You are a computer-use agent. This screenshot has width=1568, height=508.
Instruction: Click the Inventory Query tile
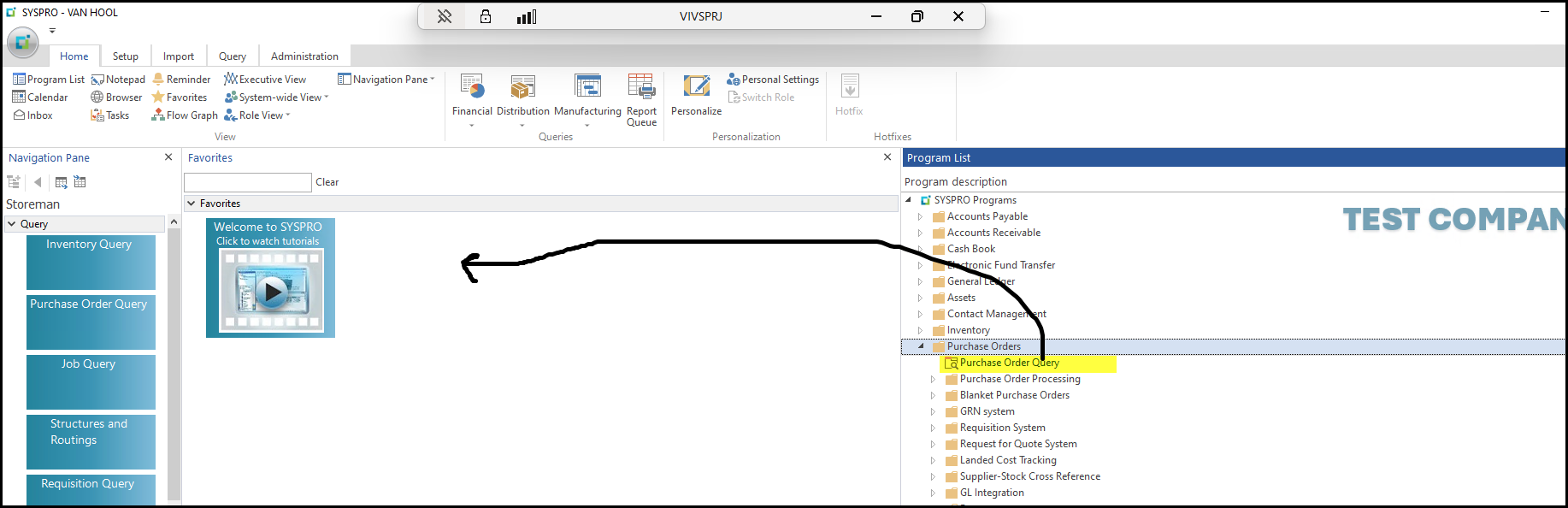pyautogui.click(x=91, y=262)
